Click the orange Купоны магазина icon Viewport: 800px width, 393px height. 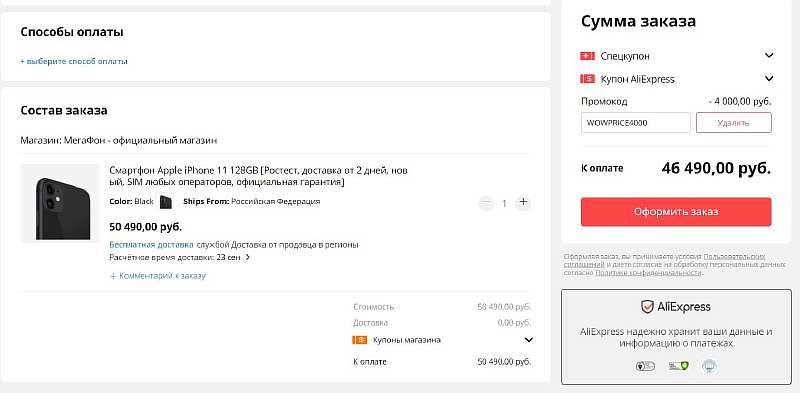click(360, 340)
